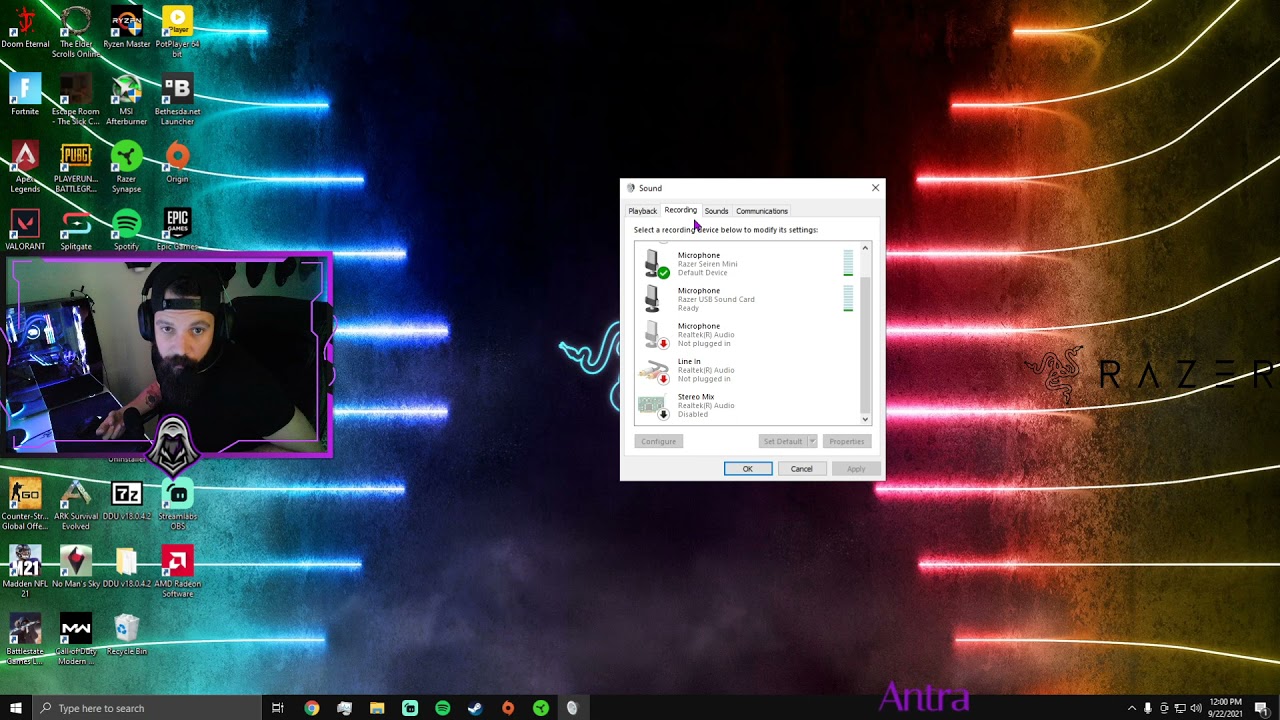1280x720 pixels.
Task: Select the Spotify desktop icon
Action: (x=127, y=230)
